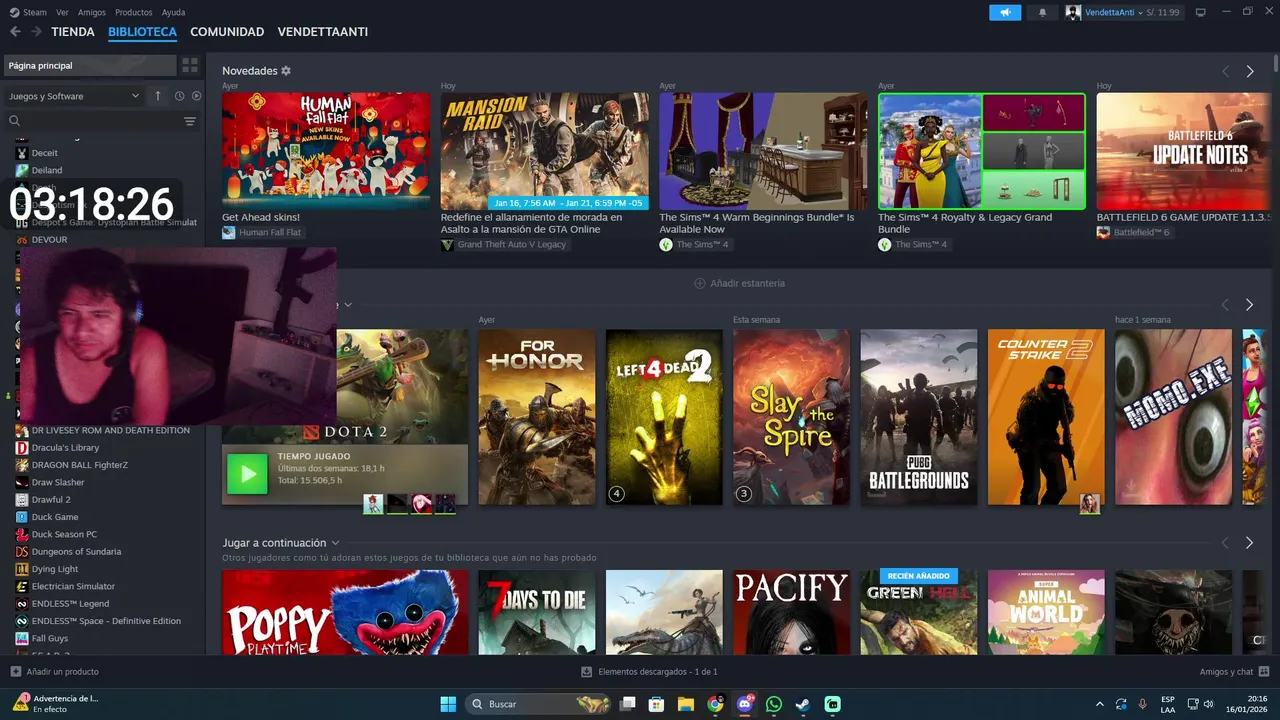The height and width of the screenshot is (720, 1280).
Task: Select Deiland in the game list
Action: pyautogui.click(x=46, y=170)
